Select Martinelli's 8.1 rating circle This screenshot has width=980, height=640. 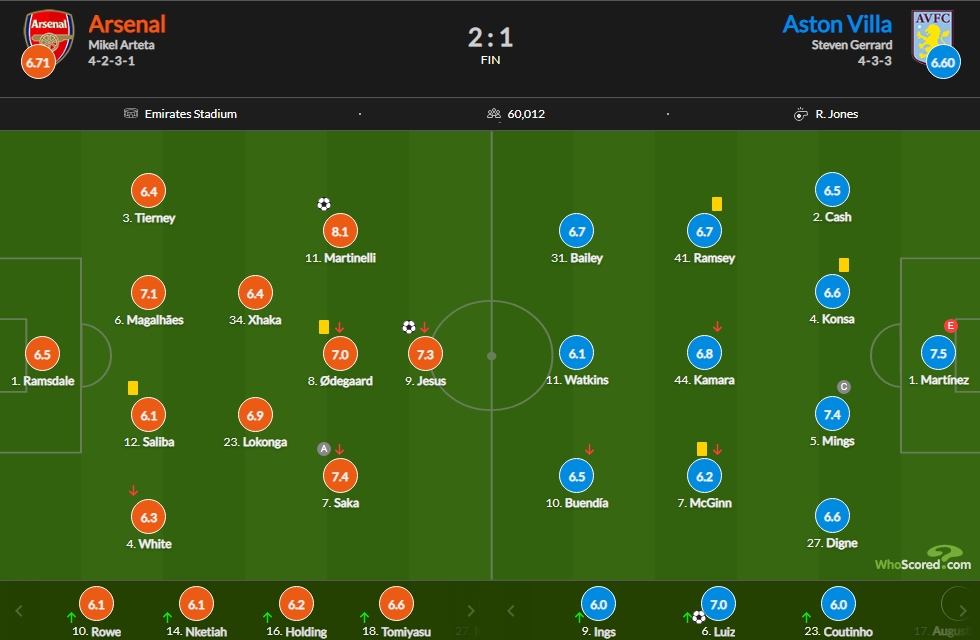point(340,231)
